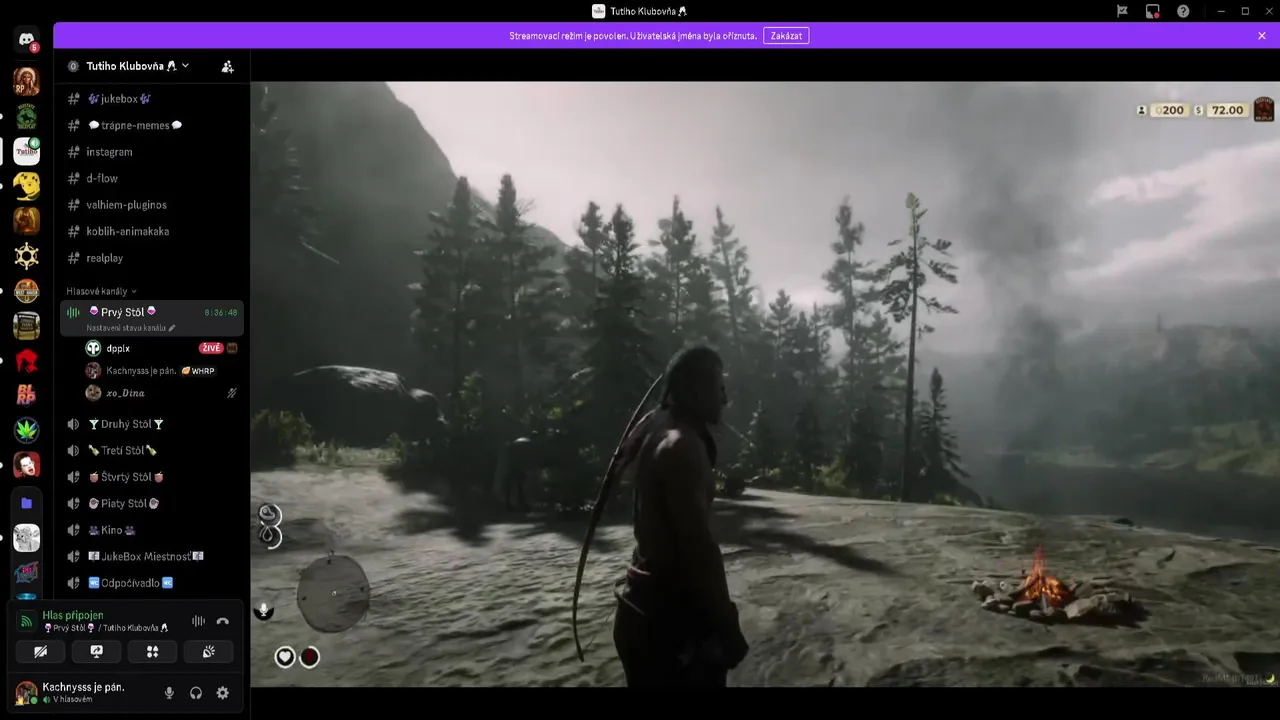Click the stream video of the game
The width and height of the screenshot is (1280, 720).
[765, 384]
